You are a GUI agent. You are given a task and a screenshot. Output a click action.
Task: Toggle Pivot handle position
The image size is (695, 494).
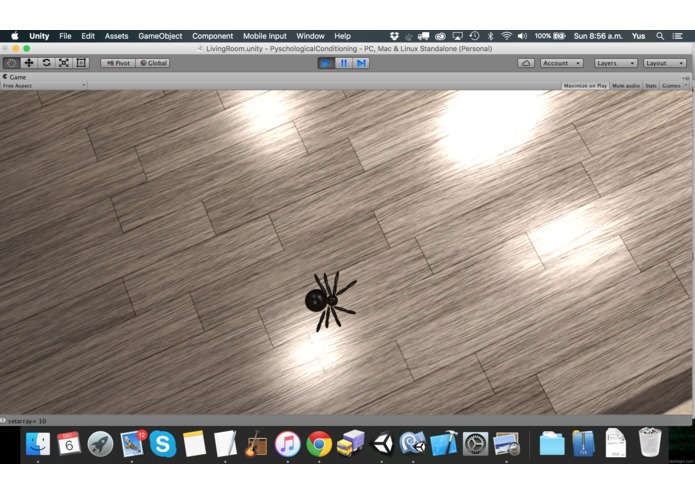pyautogui.click(x=118, y=63)
